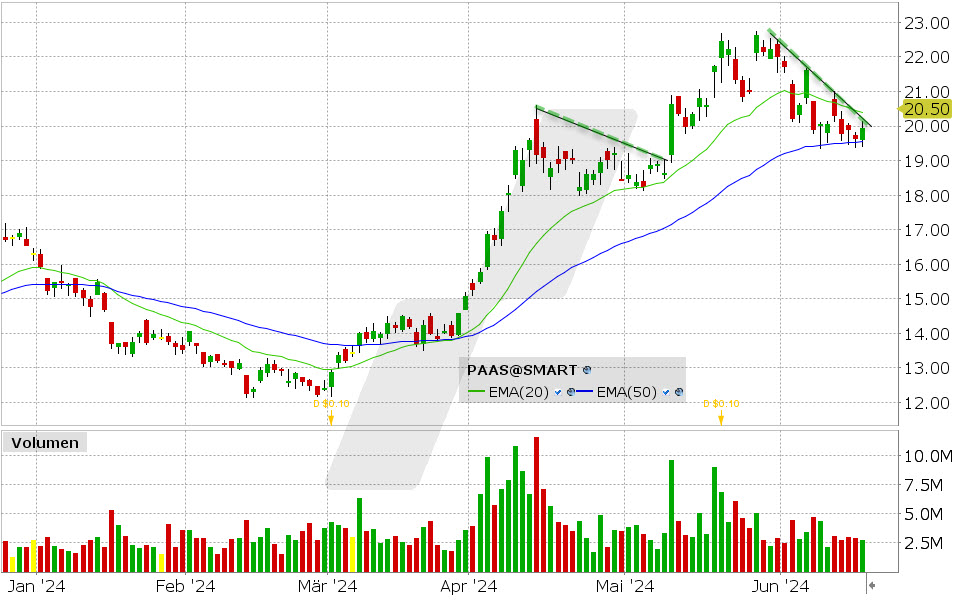Click the settings icon next to PAAS@SMART
Screen dimensions: 960x600
coord(587,370)
